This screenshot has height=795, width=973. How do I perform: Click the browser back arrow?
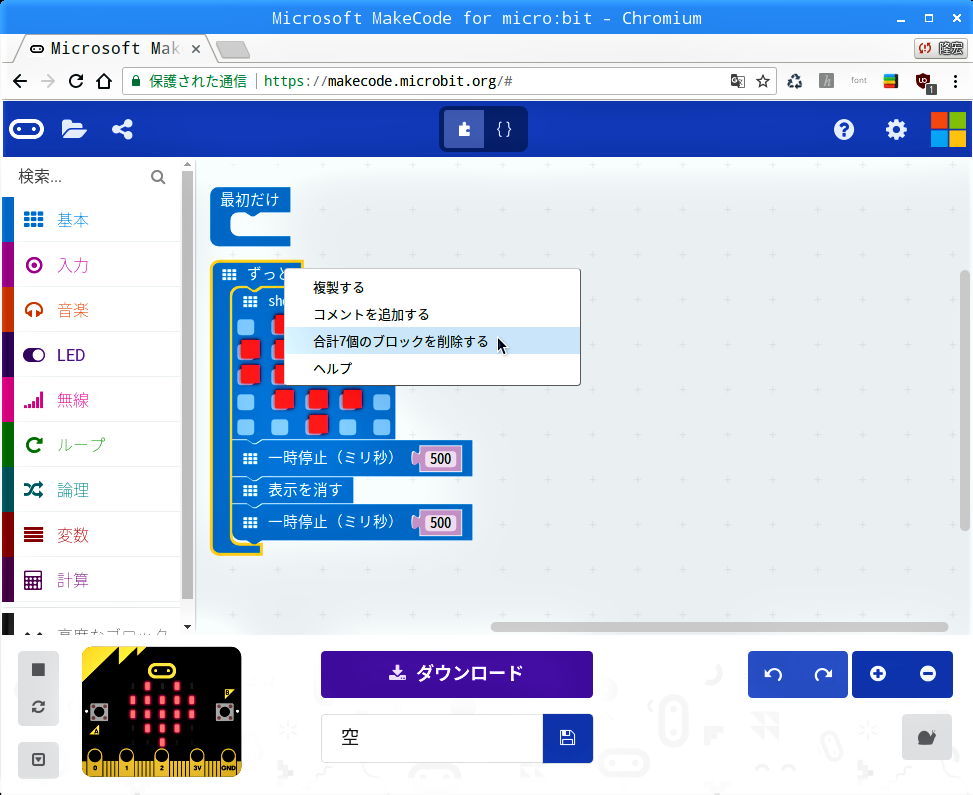point(20,81)
